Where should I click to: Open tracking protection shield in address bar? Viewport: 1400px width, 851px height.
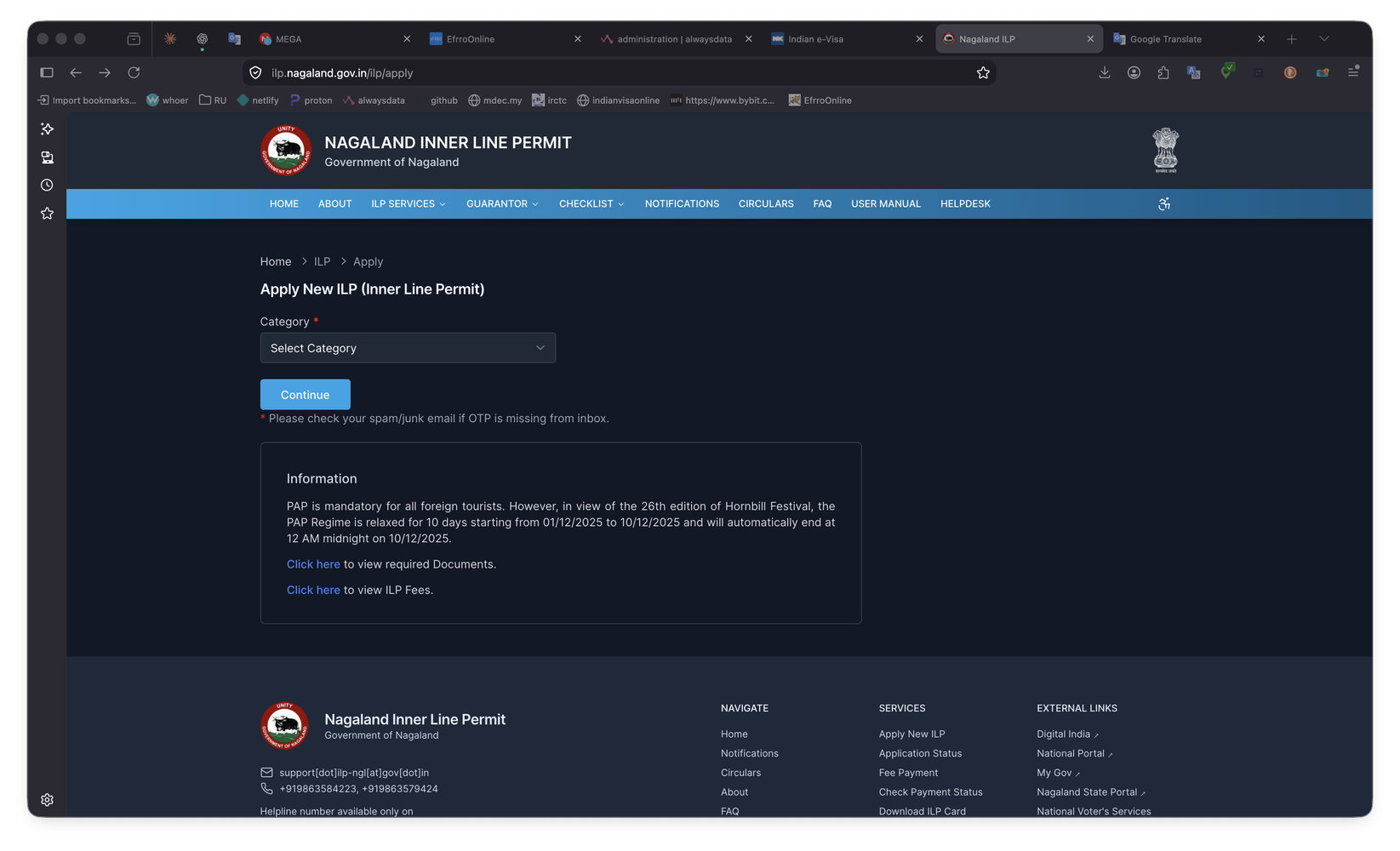pyautogui.click(x=255, y=73)
